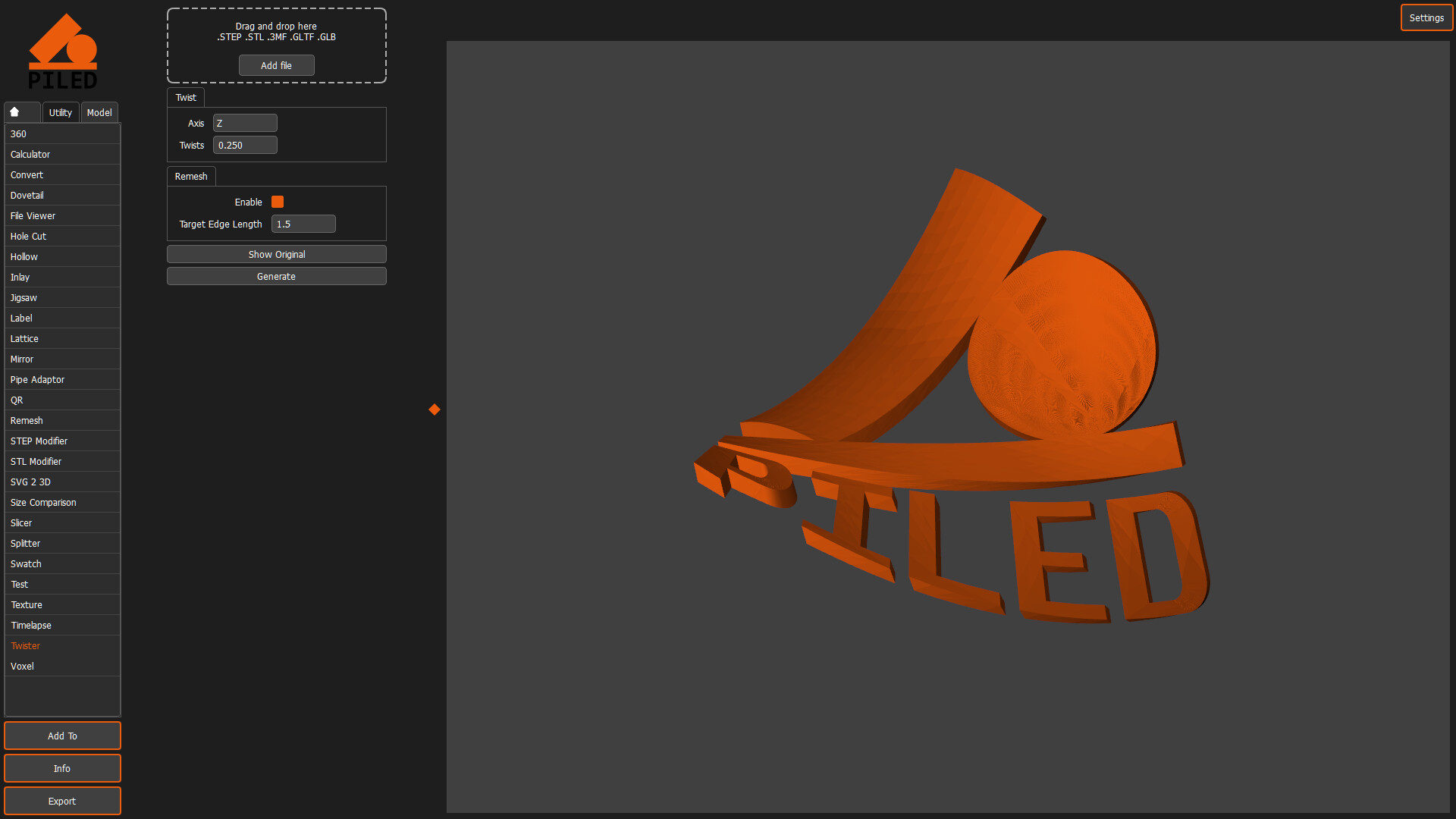Click the Info button
1456x819 pixels.
[x=62, y=768]
